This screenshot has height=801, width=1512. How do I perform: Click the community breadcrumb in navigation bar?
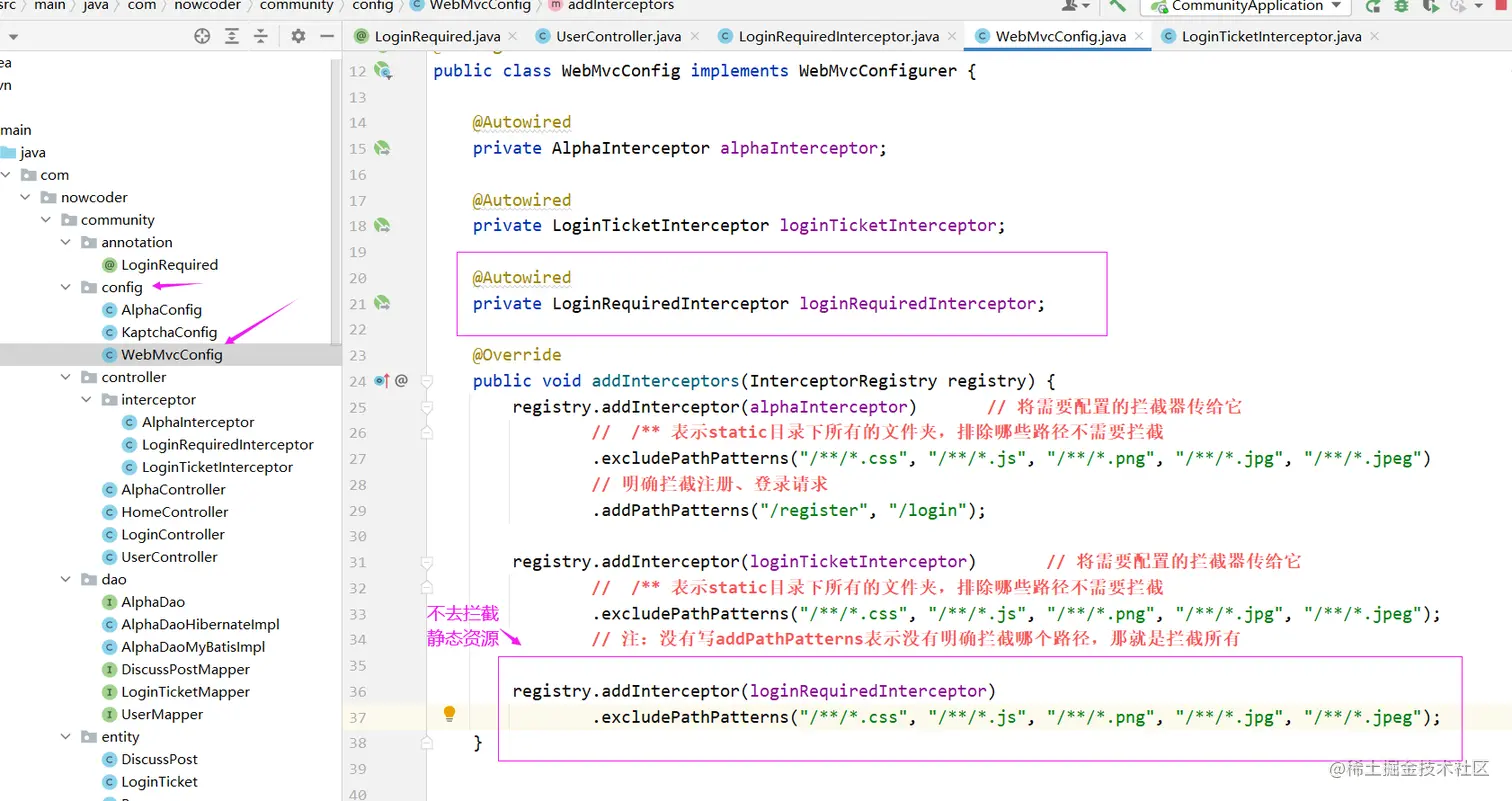pos(296,5)
